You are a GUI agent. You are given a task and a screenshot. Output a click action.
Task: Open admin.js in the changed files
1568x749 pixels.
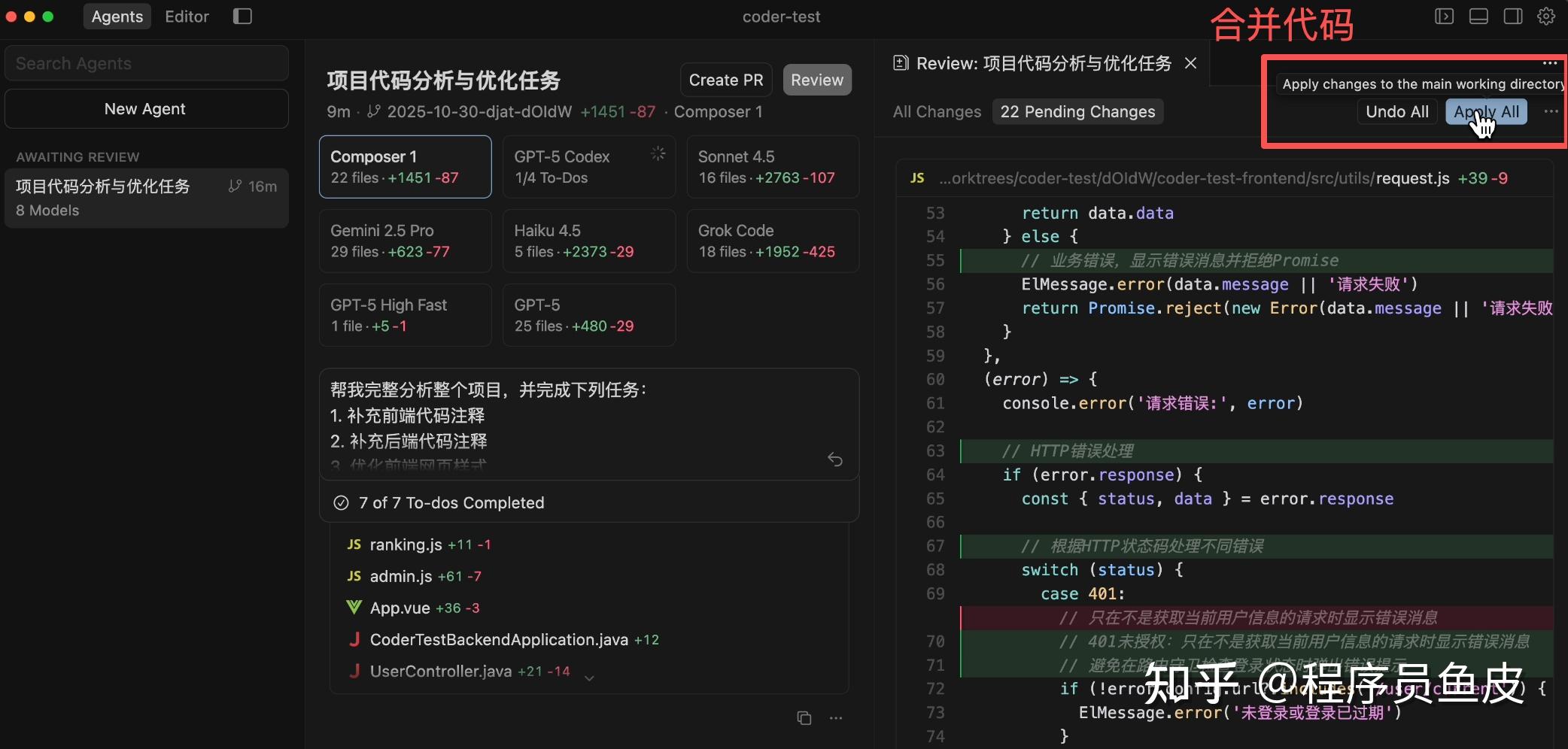click(x=401, y=576)
